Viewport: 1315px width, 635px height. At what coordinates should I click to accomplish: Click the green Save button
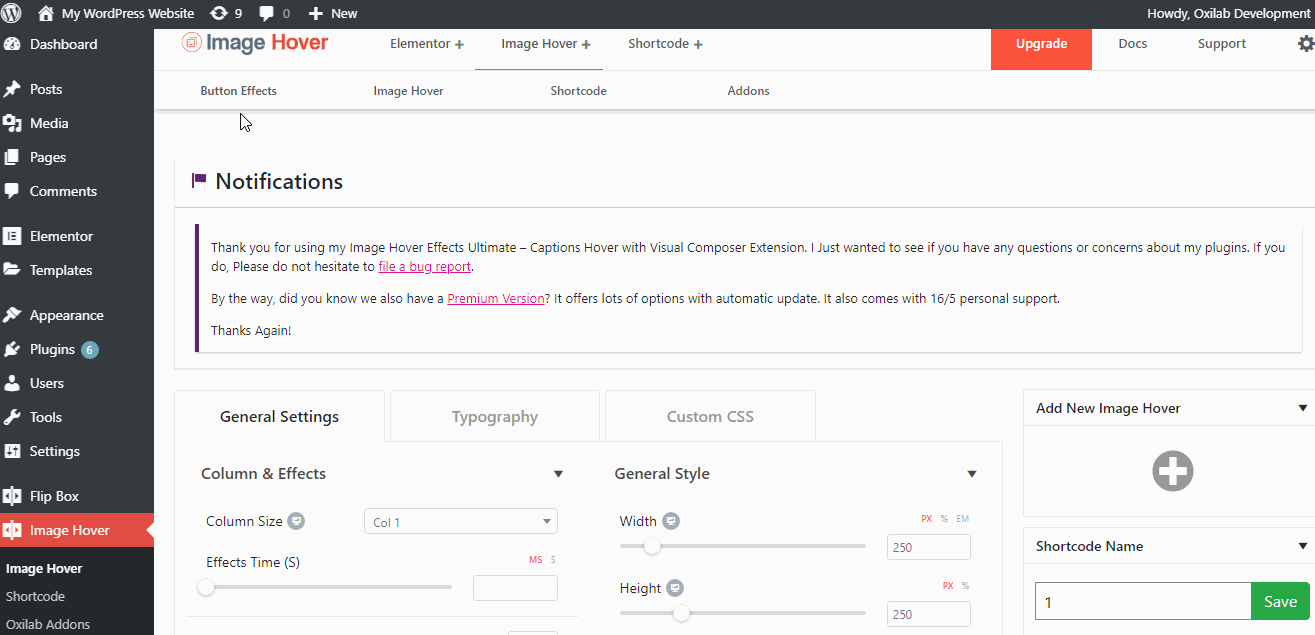[x=1280, y=601]
